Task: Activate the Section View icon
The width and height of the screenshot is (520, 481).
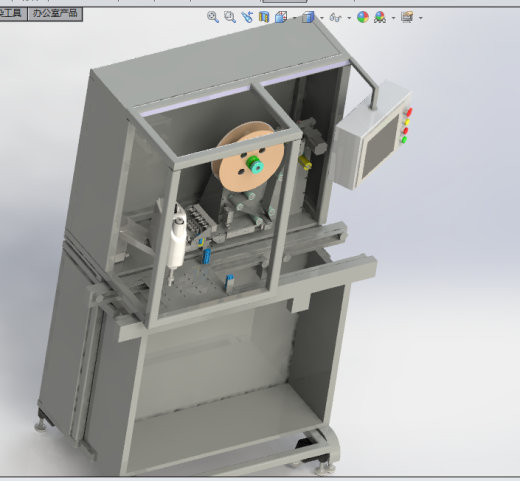Action: pos(264,17)
